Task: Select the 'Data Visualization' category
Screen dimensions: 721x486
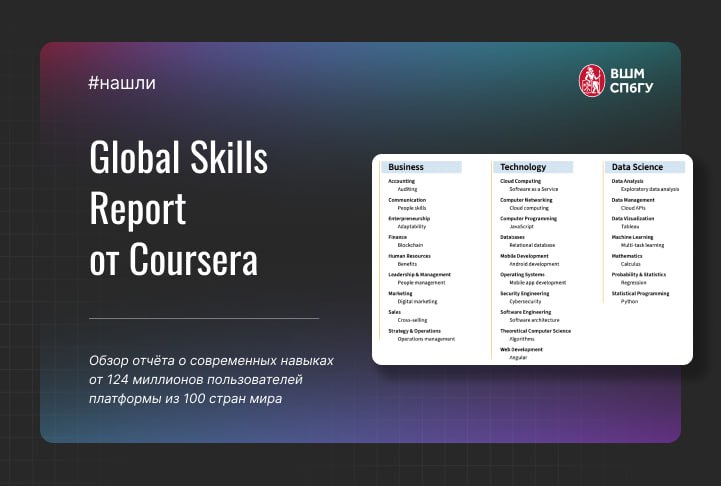Action: [633, 218]
